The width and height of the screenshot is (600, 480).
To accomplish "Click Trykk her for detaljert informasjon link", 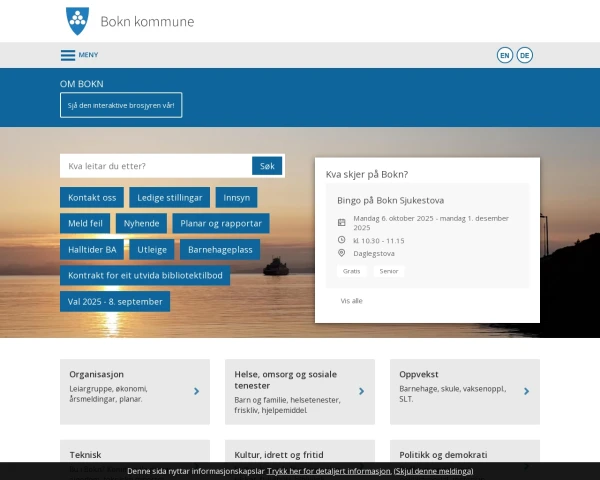I will (328, 471).
